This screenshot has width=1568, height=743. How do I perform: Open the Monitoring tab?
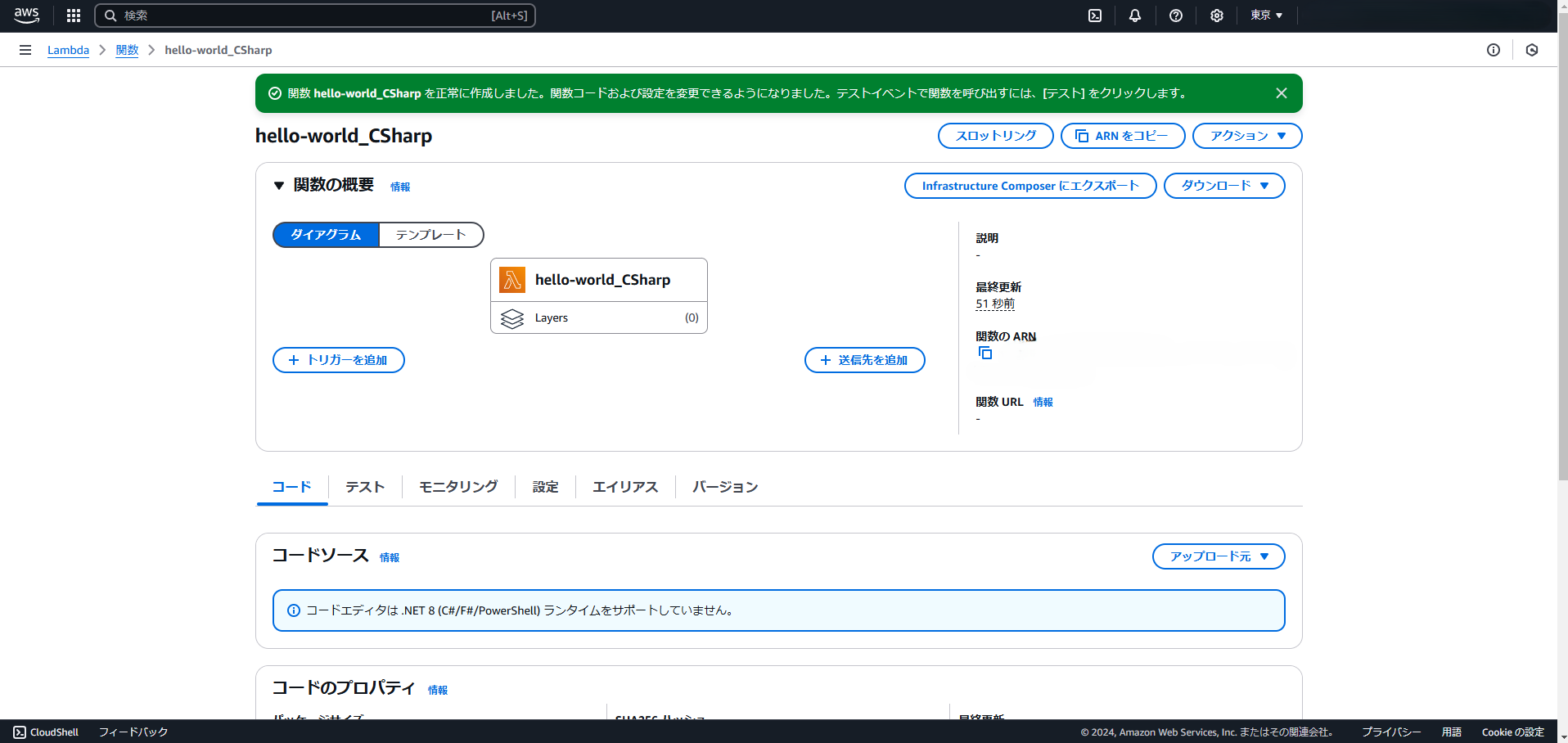click(x=458, y=487)
